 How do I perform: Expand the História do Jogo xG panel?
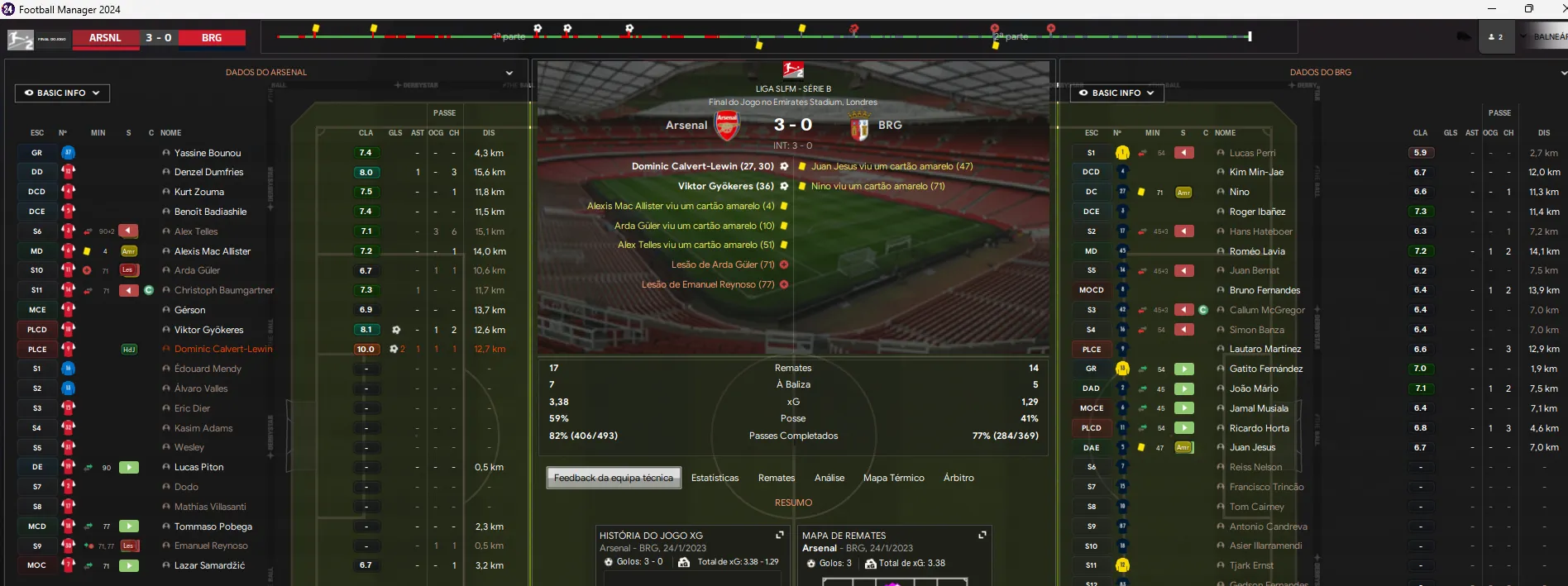point(779,535)
